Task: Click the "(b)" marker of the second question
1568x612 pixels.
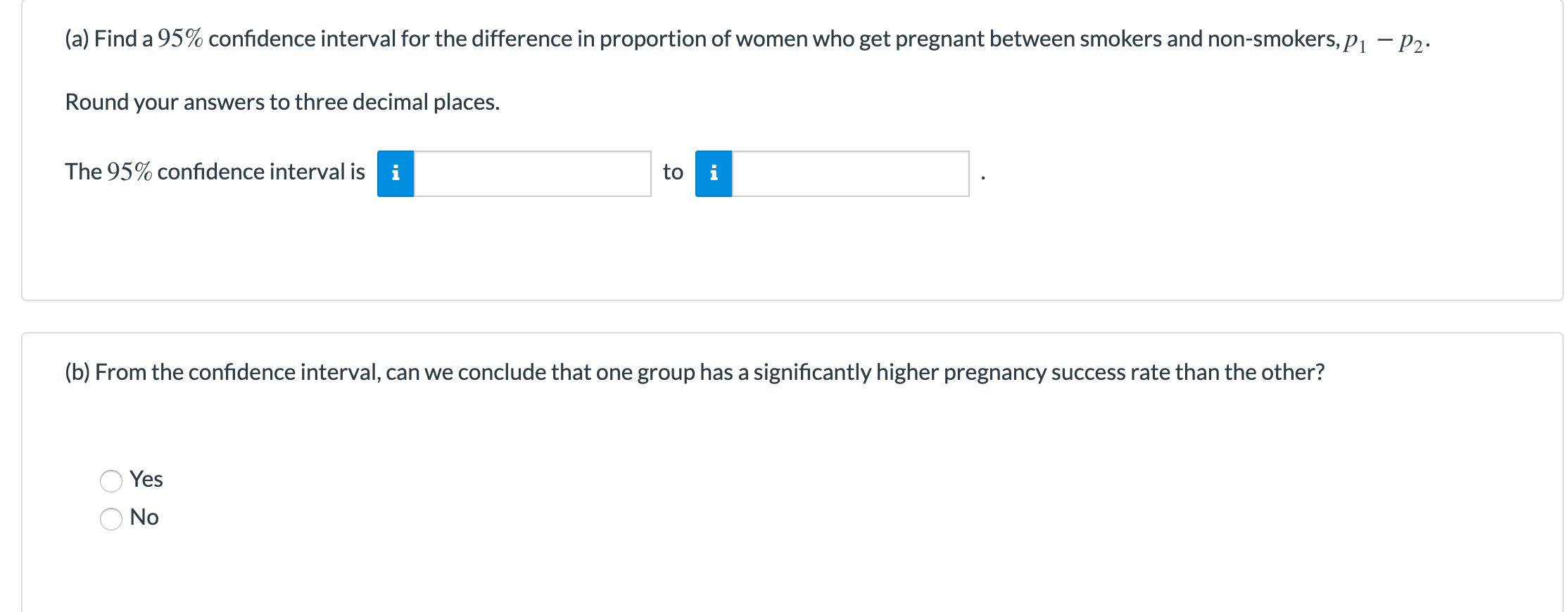Action: coord(77,372)
